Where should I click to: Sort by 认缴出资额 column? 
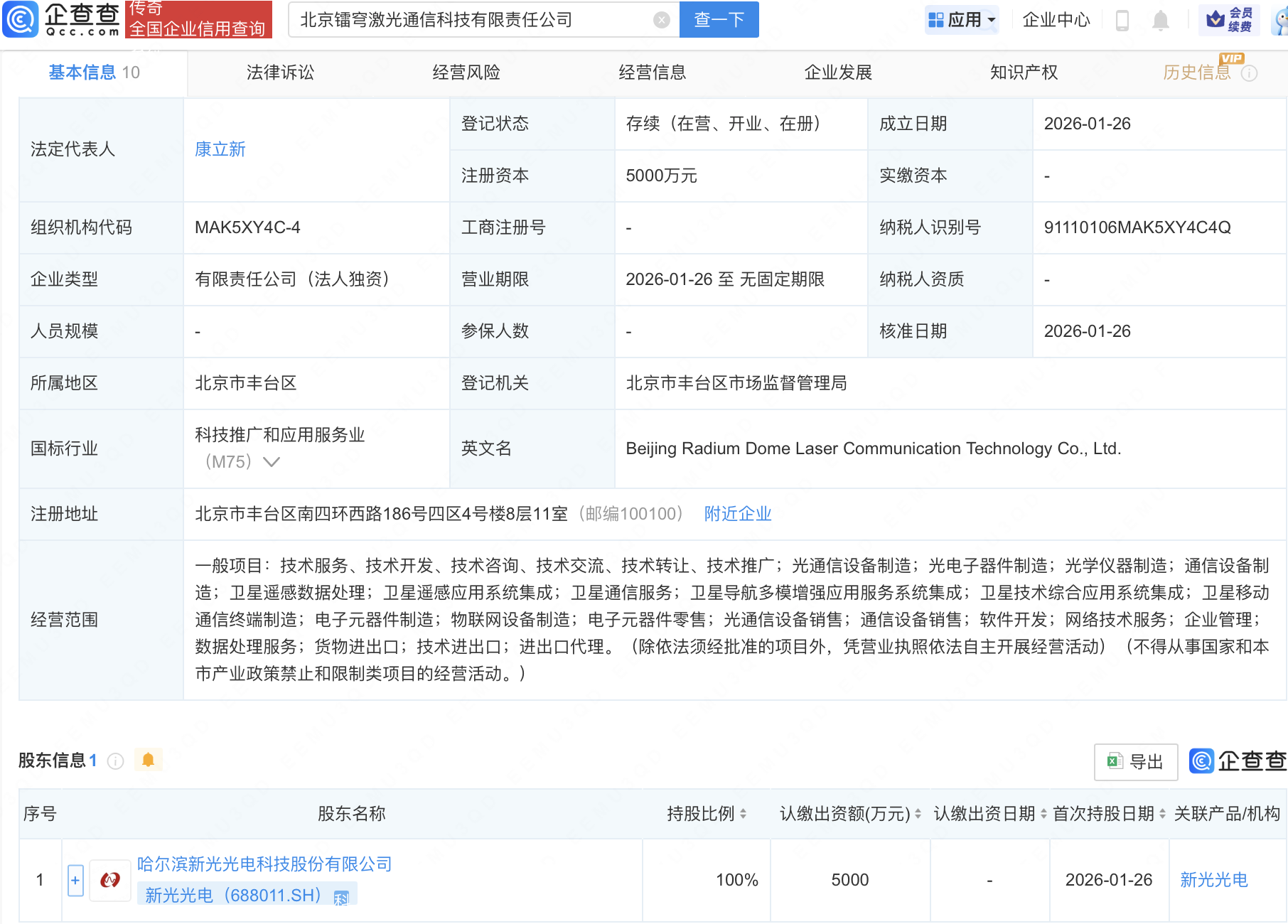pyautogui.click(x=918, y=814)
